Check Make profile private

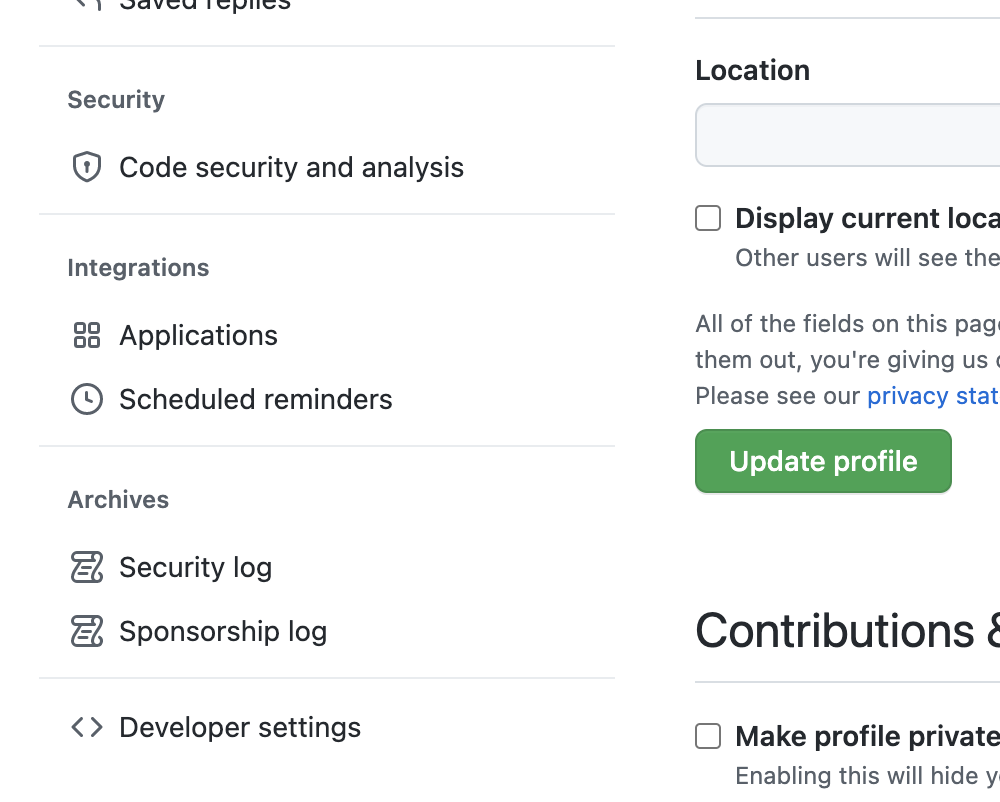coord(707,736)
